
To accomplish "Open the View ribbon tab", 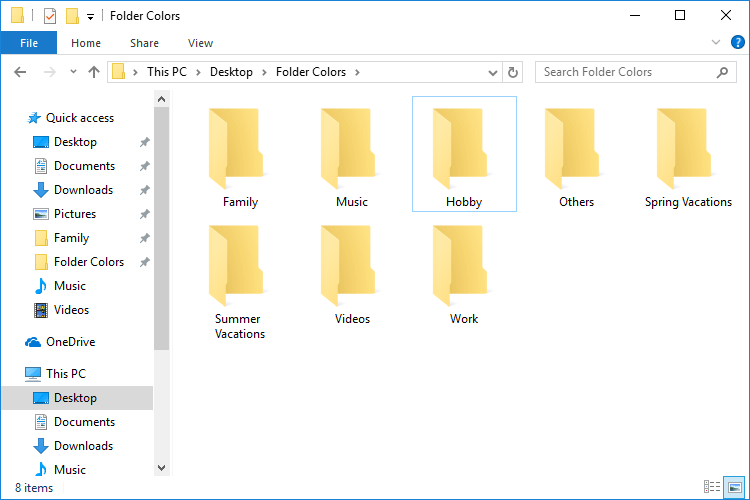I will (200, 43).
